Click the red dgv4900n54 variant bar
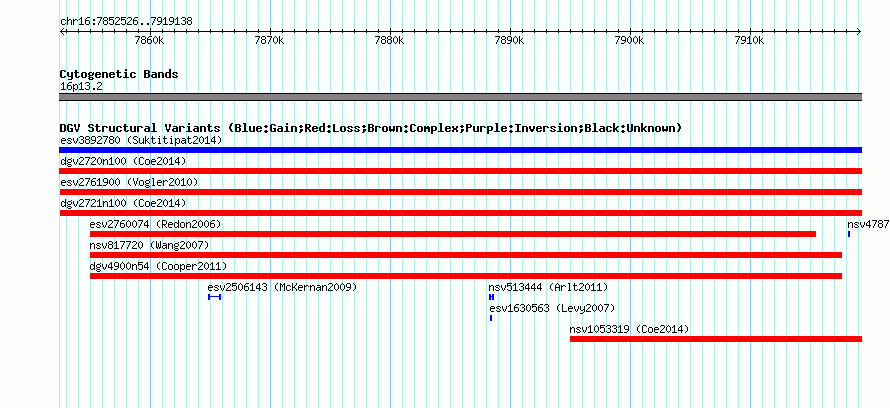 click(465, 276)
